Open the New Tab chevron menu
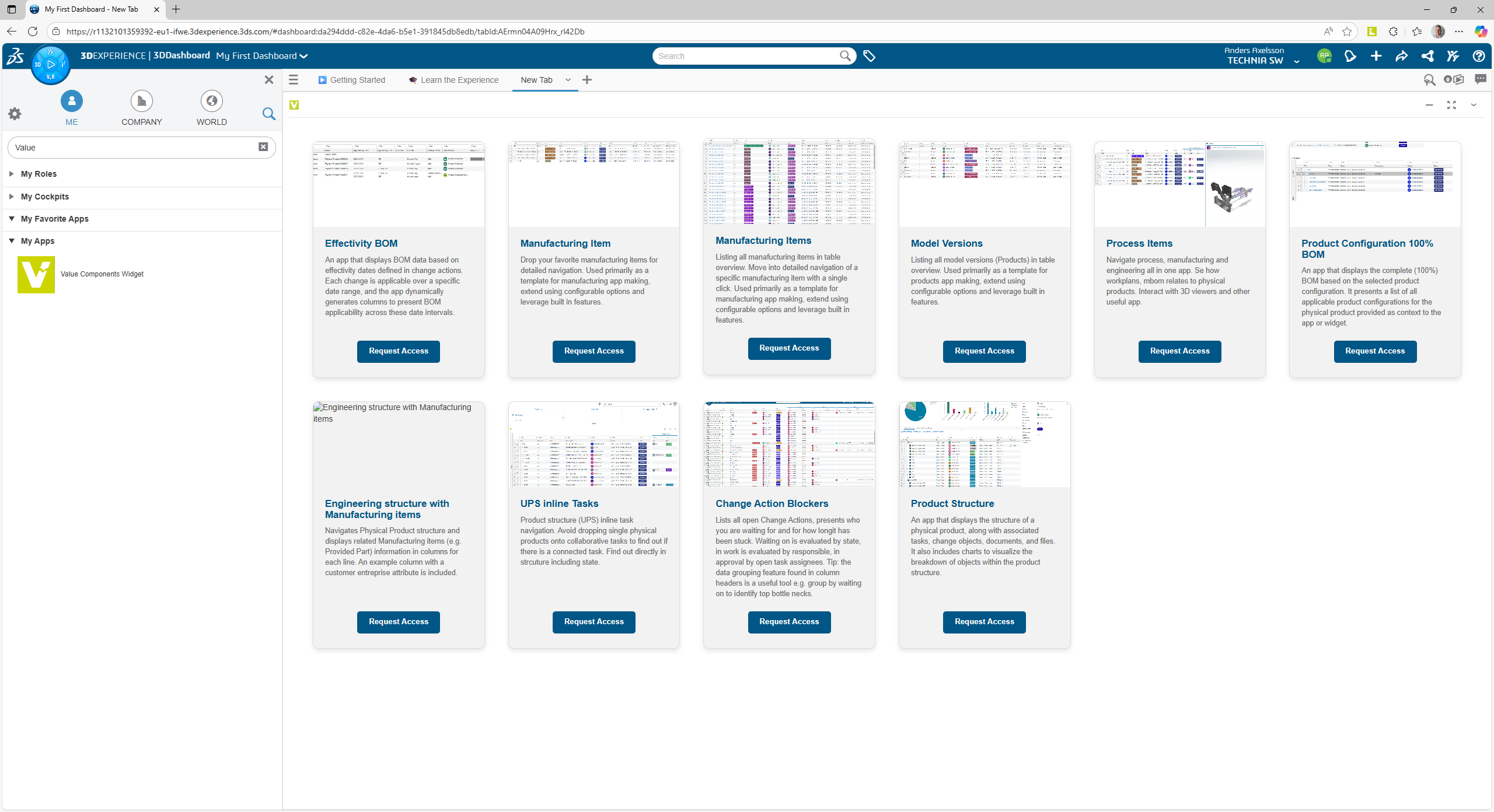Viewport: 1494px width, 812px height. 568,80
